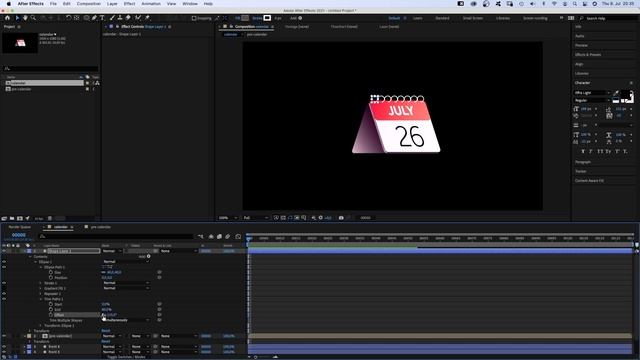640x360 pixels.
Task: Toggle the Size property stopwatch
Action: [51, 272]
